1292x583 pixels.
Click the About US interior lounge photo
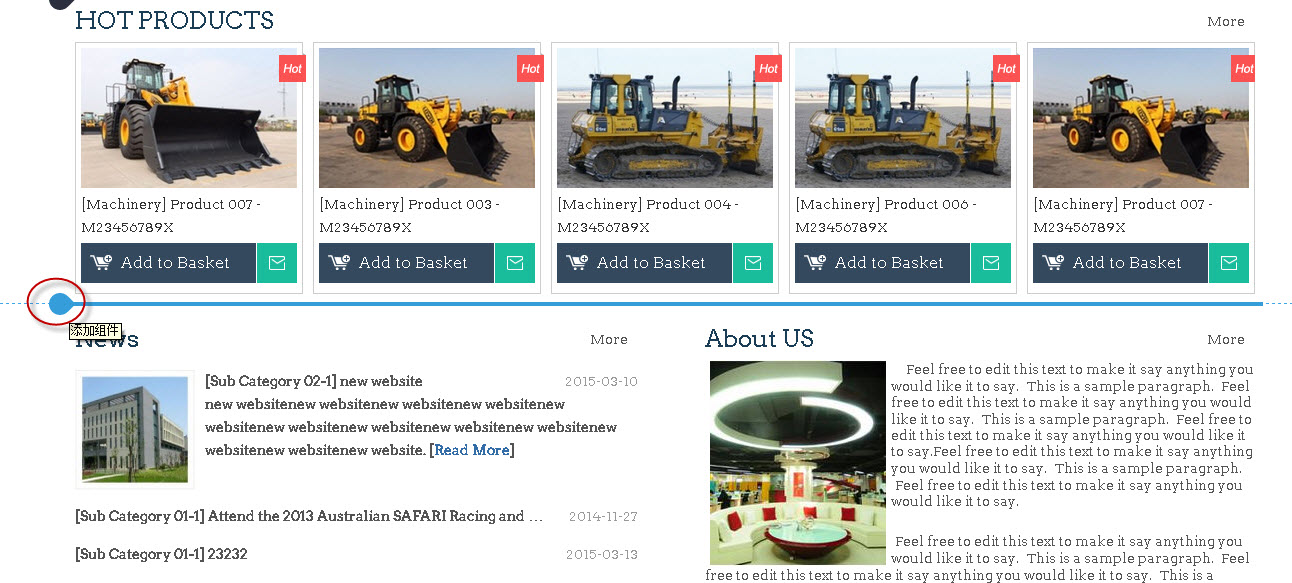click(x=797, y=462)
